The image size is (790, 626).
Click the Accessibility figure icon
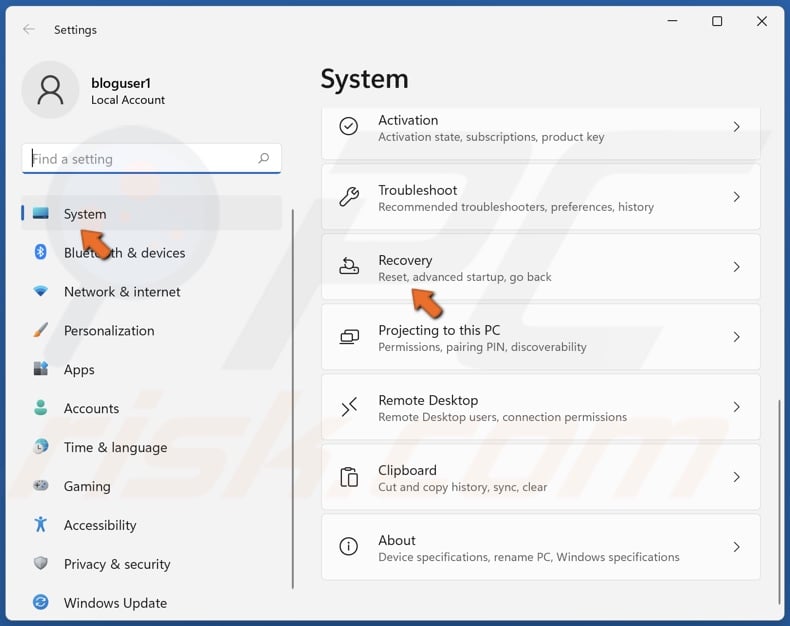[x=41, y=524]
